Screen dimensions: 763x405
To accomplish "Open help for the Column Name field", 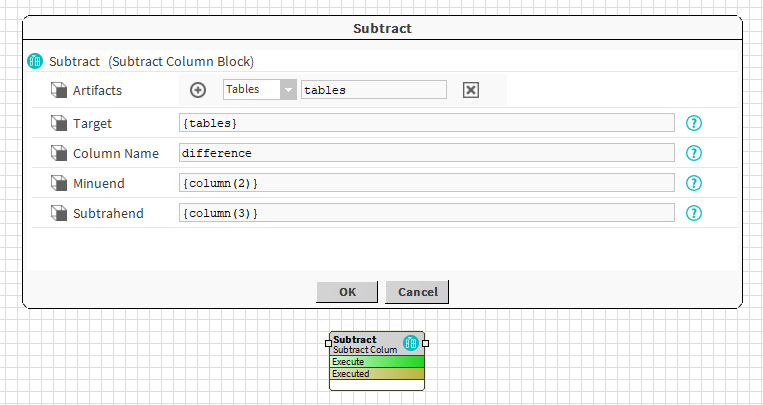I will 694,153.
